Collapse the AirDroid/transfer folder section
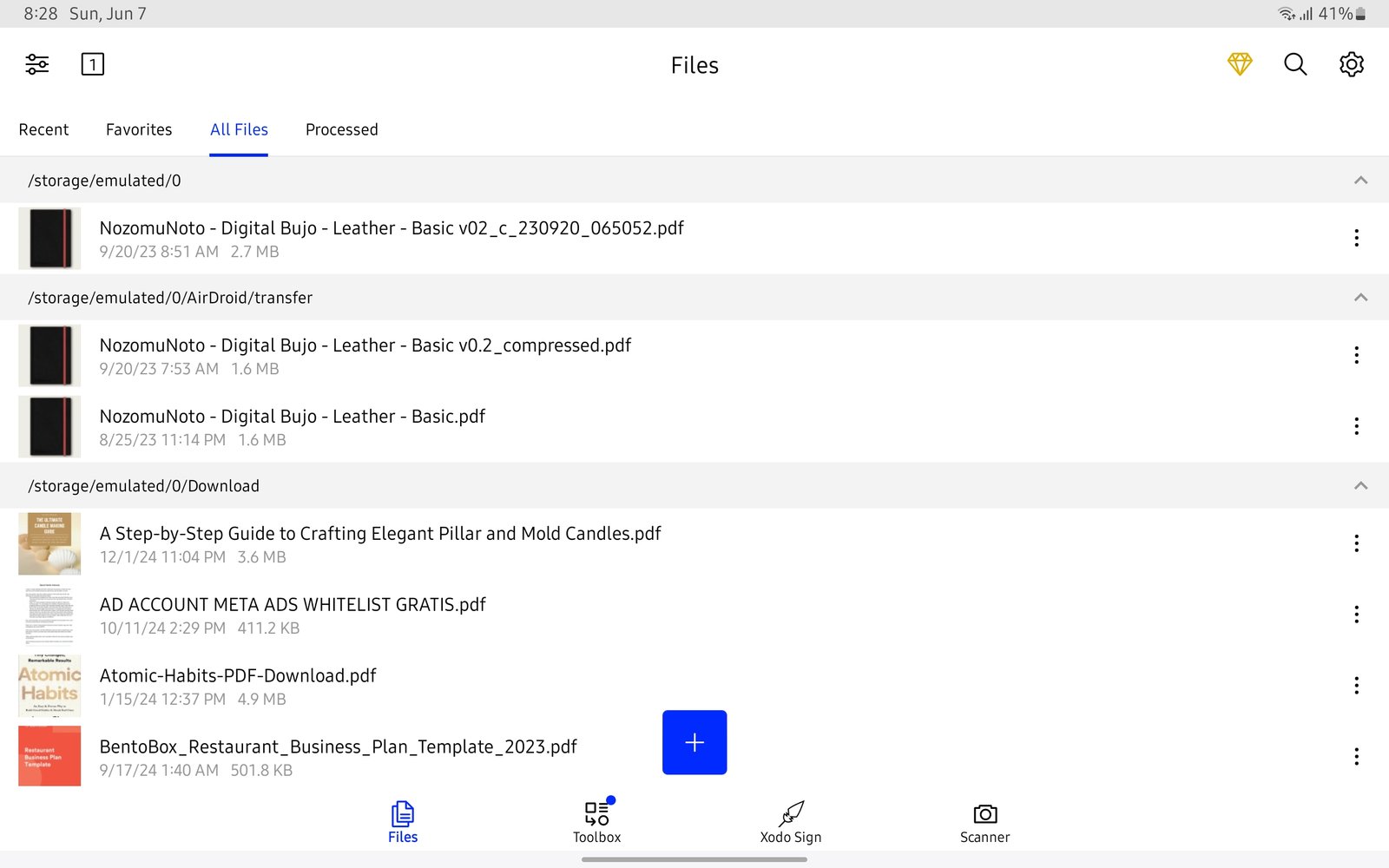Viewport: 1389px width, 868px height. pos(1360,298)
